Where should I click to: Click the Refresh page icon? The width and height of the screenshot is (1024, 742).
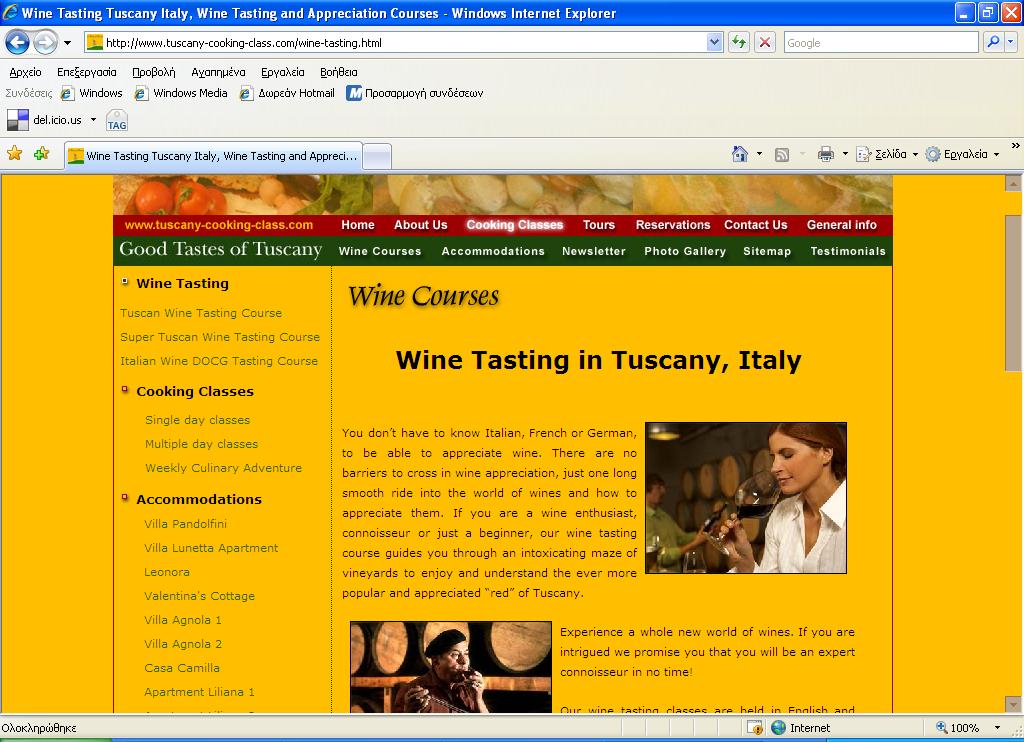point(739,42)
